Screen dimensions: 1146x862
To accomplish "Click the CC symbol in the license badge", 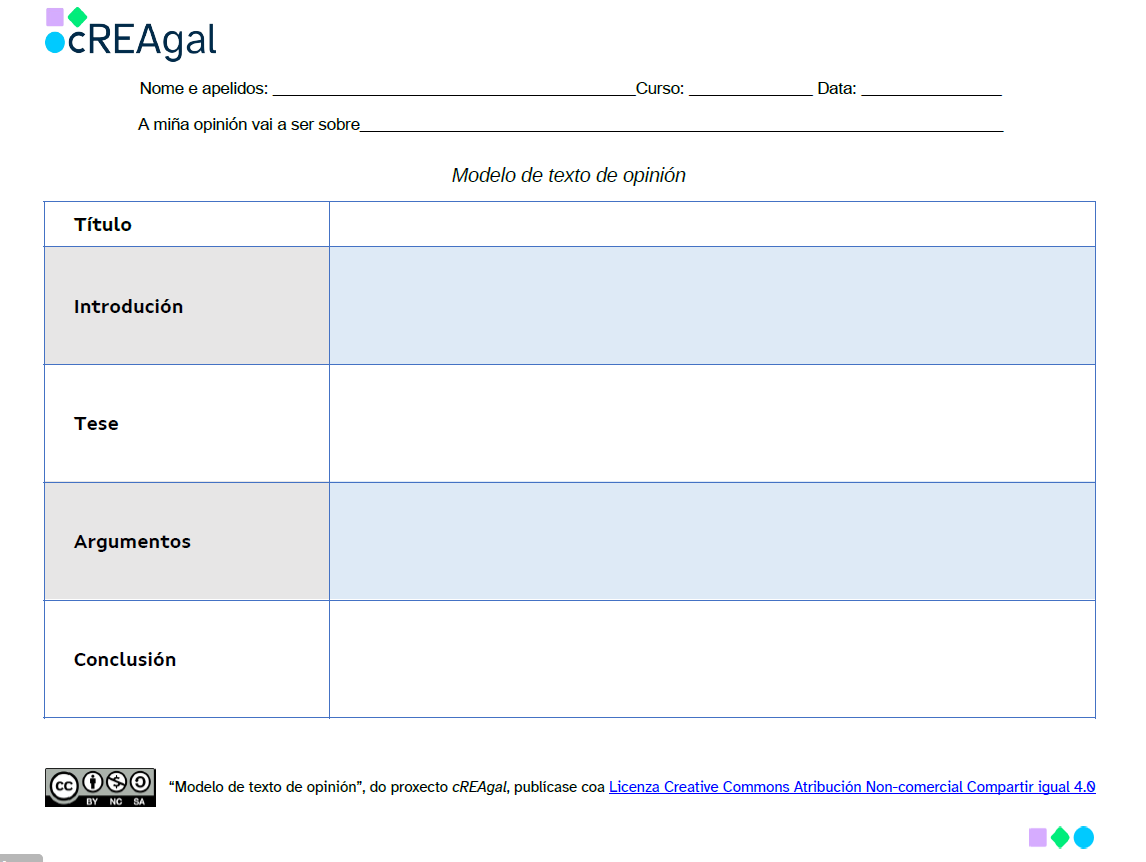I will (x=65, y=784).
